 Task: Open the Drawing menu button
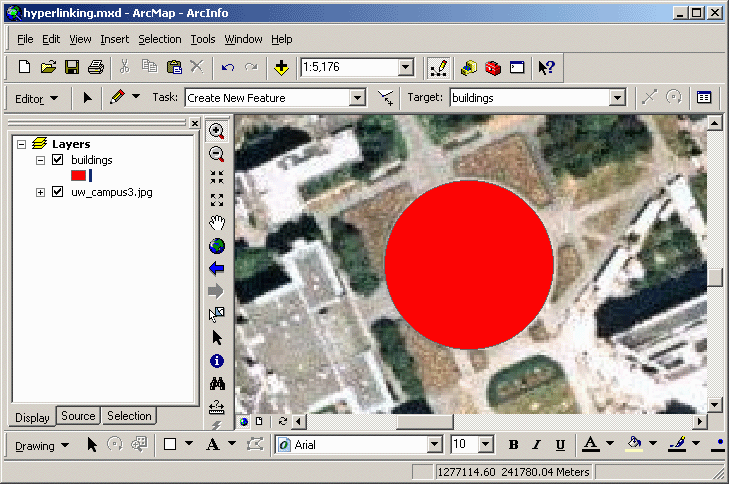tap(42, 445)
